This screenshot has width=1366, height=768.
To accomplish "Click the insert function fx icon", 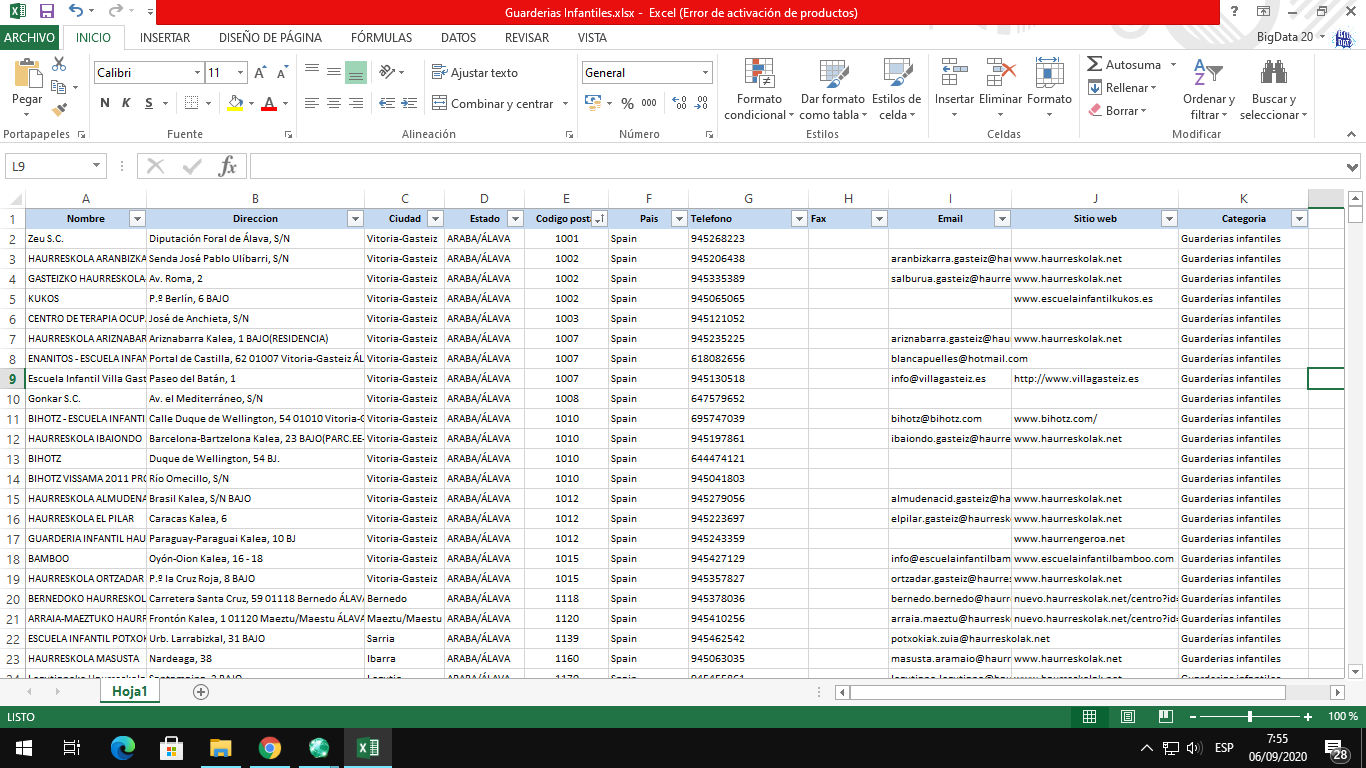I will (x=228, y=166).
